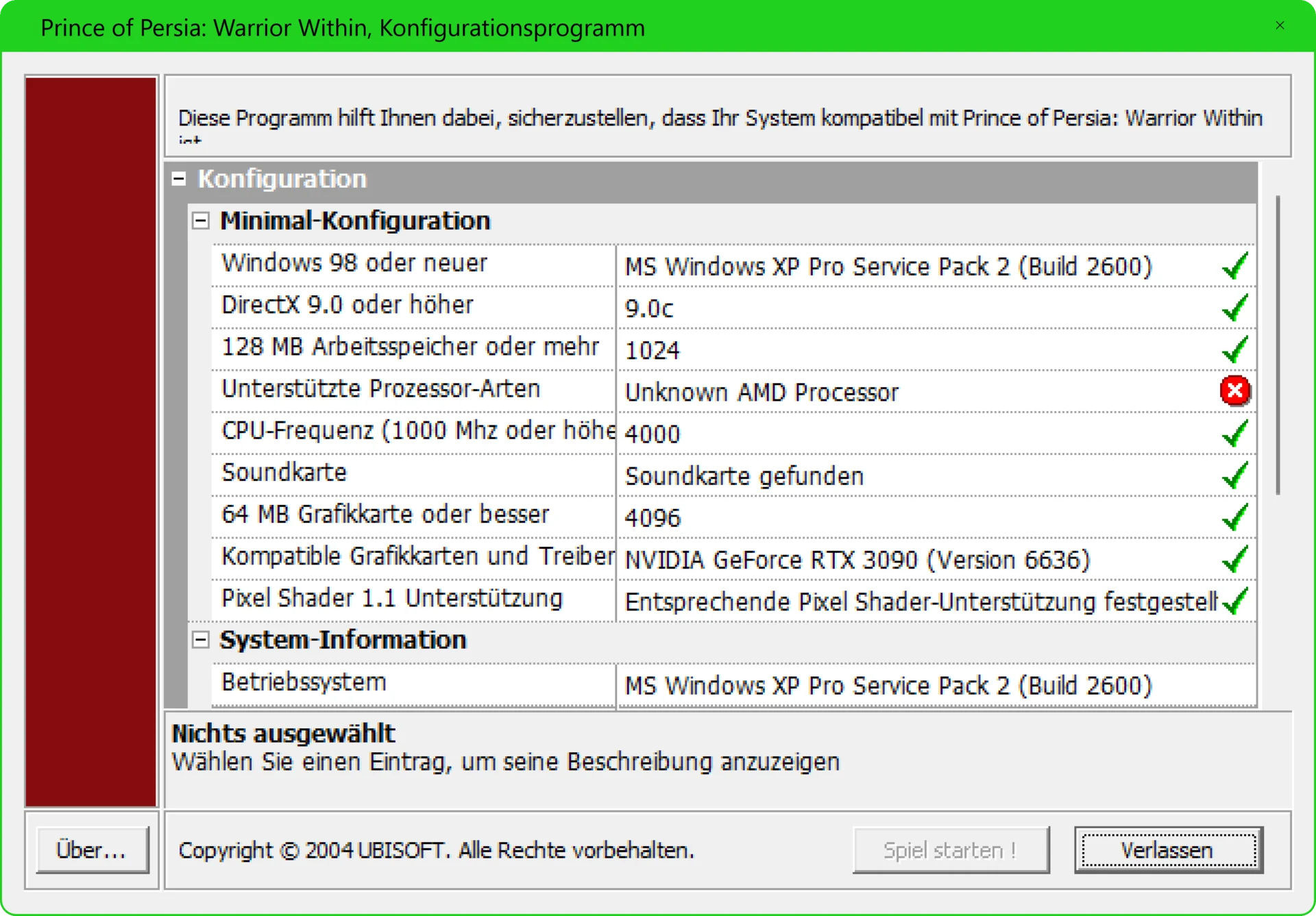This screenshot has width=1316, height=916.
Task: Click the green checkmark for Windows 98 row
Action: [x=1235, y=266]
